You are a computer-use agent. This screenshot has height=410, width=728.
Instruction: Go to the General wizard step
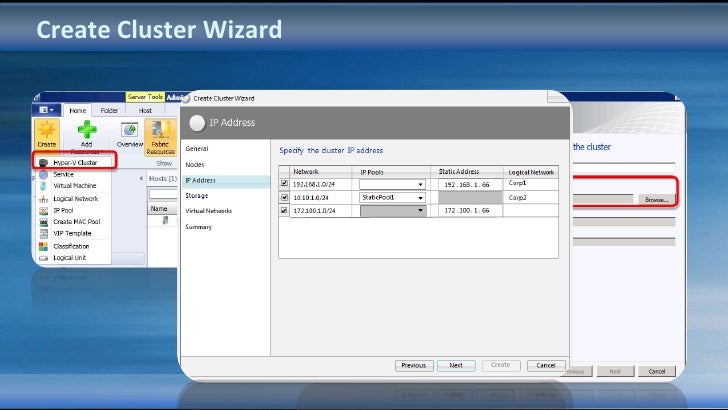pyautogui.click(x=197, y=149)
